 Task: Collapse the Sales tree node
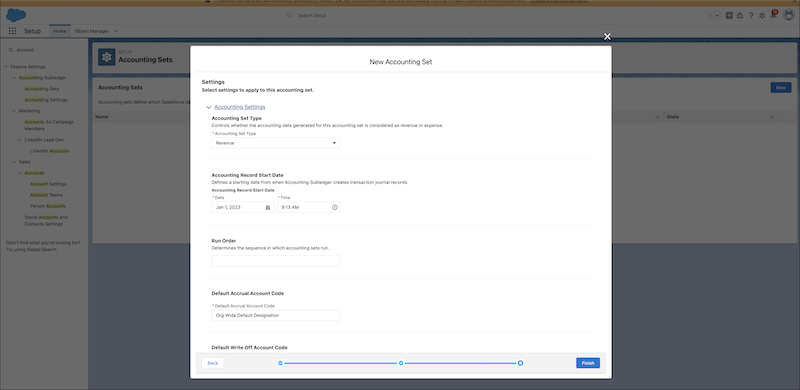click(x=14, y=162)
